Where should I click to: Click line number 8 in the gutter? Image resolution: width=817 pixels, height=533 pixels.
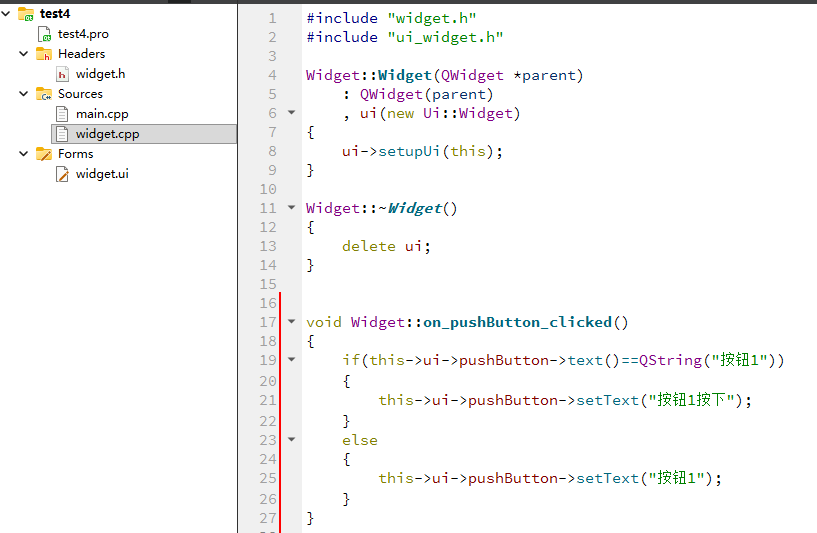pos(273,151)
